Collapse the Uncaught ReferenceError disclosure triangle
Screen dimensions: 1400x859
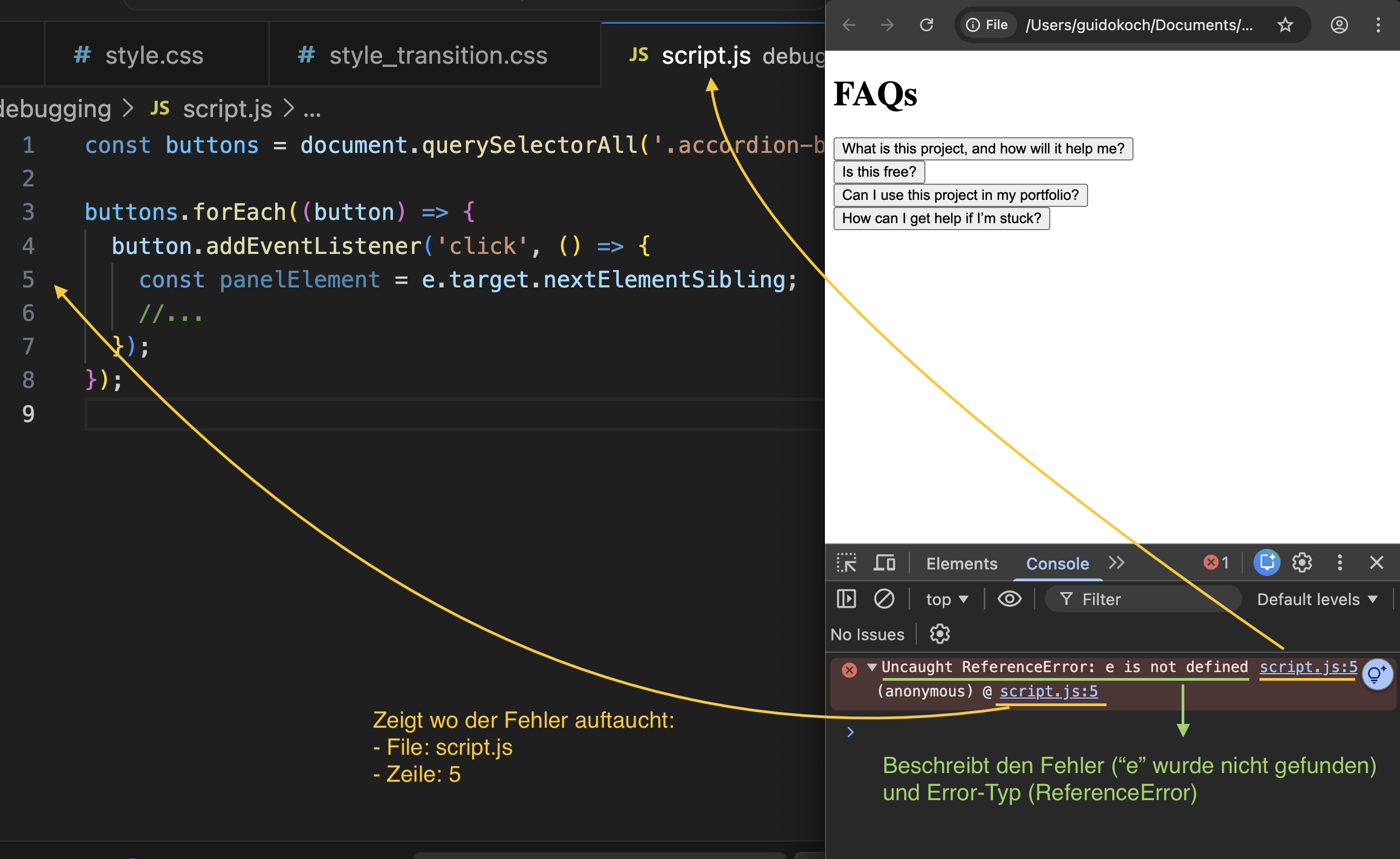(x=871, y=667)
